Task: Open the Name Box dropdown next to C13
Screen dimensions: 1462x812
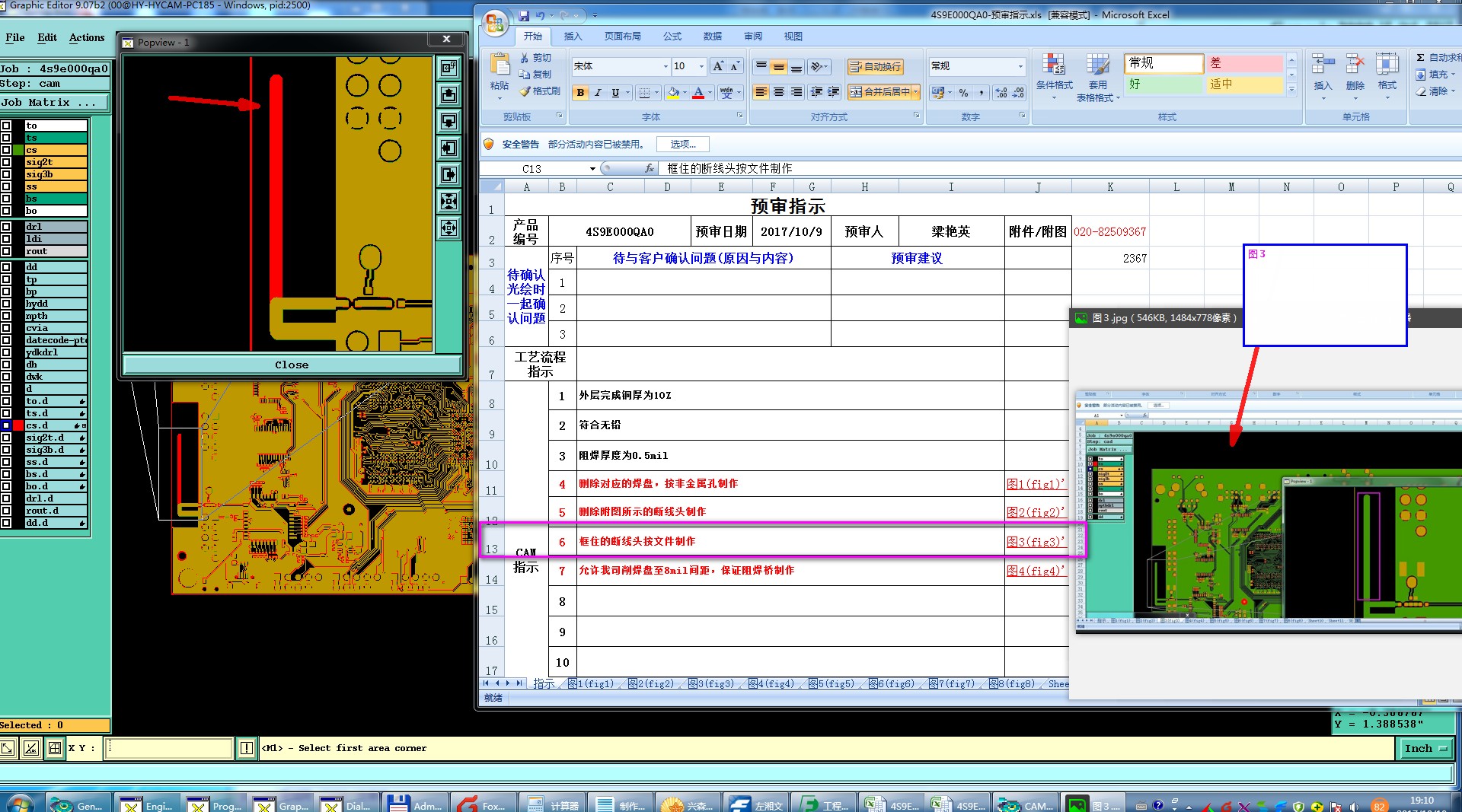Action: 592,168
